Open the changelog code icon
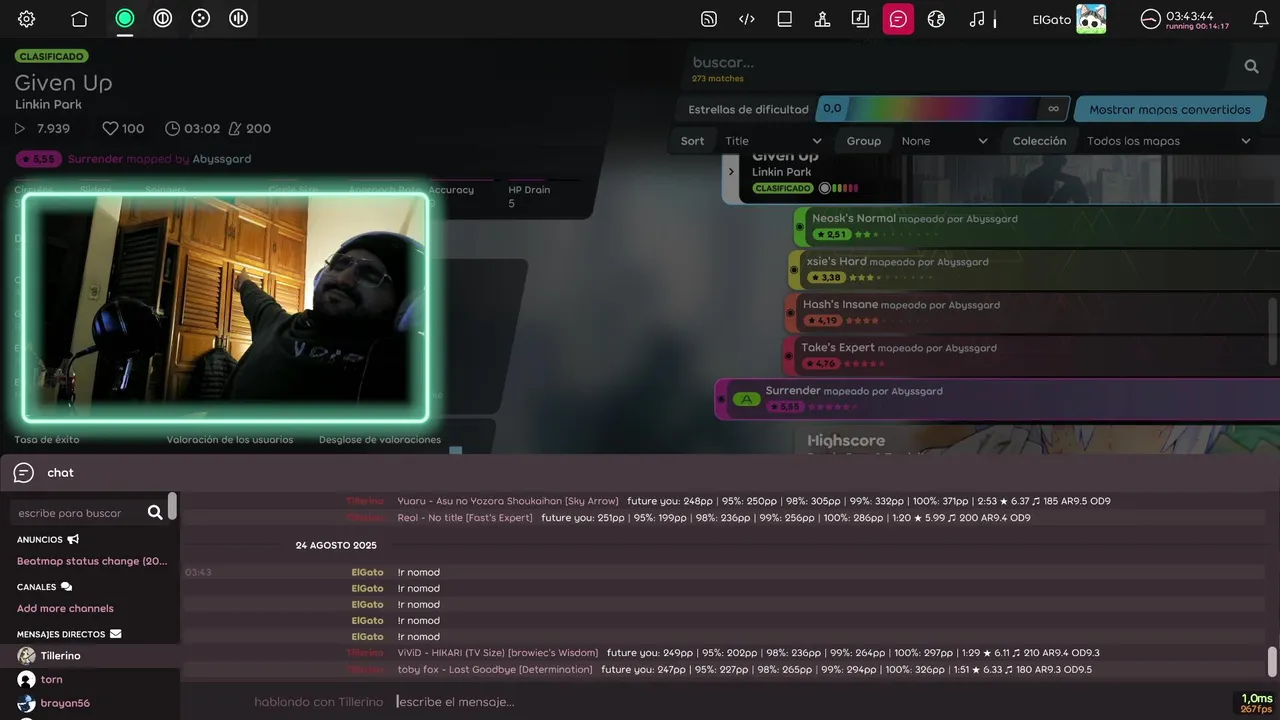The width and height of the screenshot is (1280, 720). (x=747, y=19)
